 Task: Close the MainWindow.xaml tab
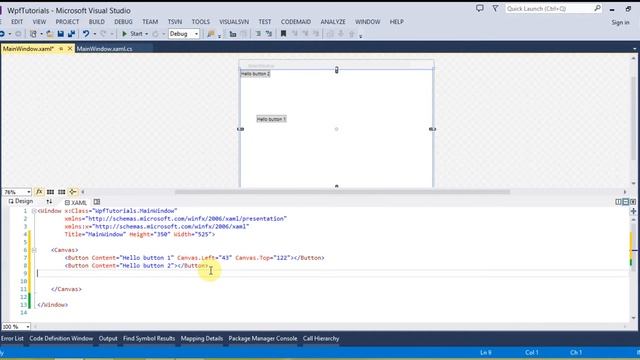click(x=70, y=49)
